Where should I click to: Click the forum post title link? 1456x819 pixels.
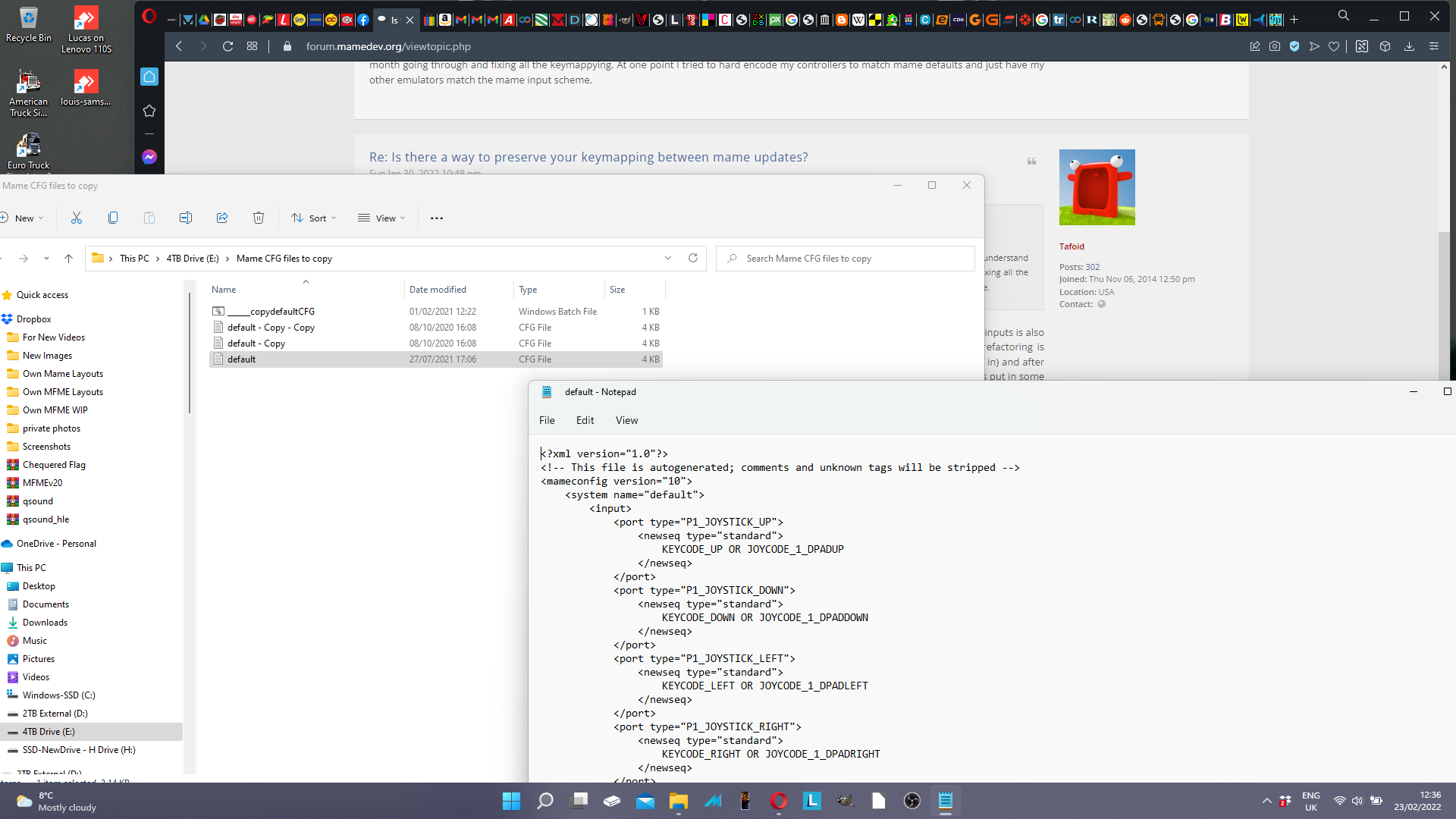click(588, 157)
